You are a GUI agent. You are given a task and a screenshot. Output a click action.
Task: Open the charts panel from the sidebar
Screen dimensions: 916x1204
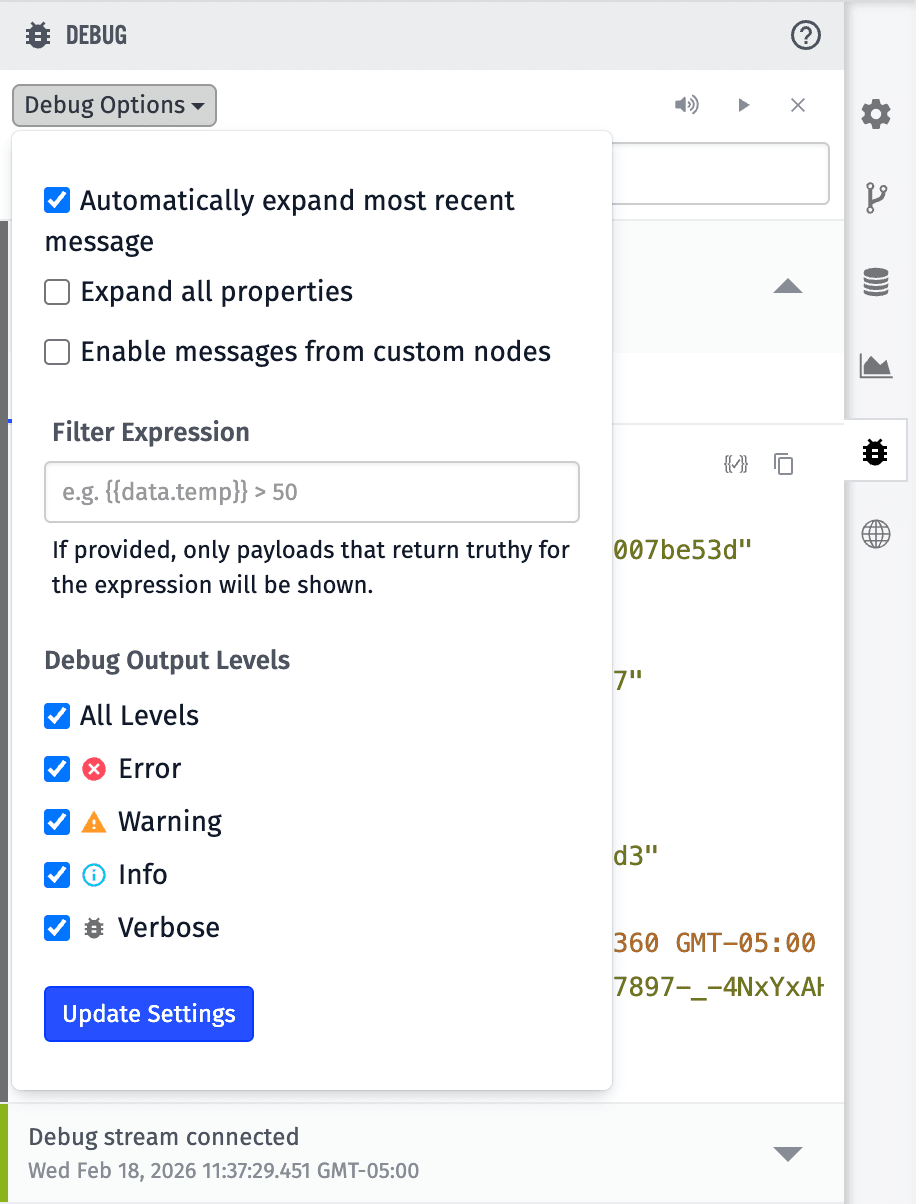(x=875, y=367)
